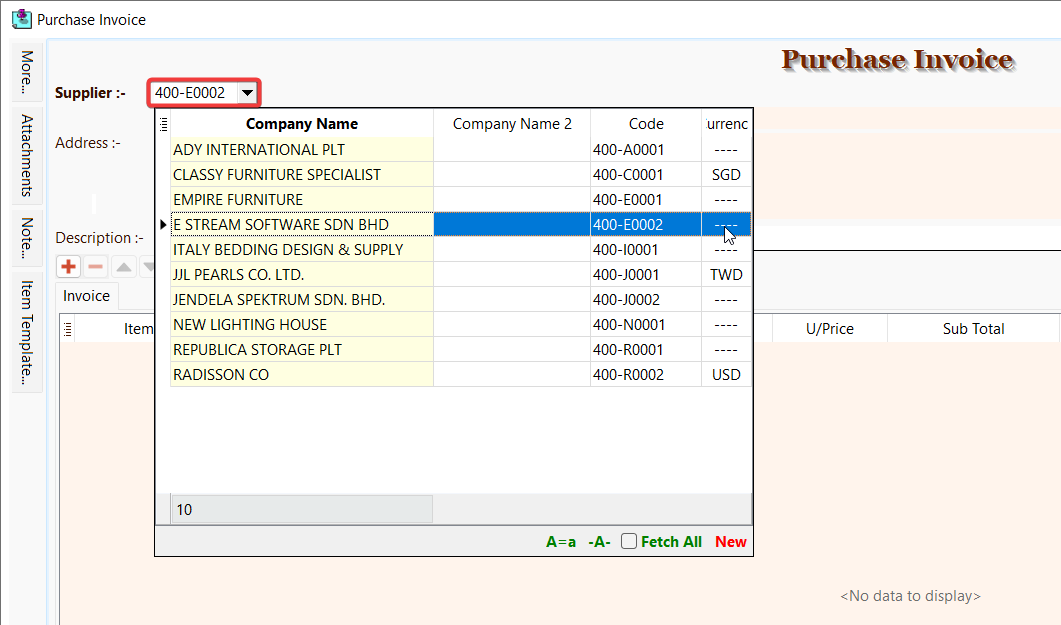Click the Supplier code input field
1061x625 pixels.
[194, 93]
